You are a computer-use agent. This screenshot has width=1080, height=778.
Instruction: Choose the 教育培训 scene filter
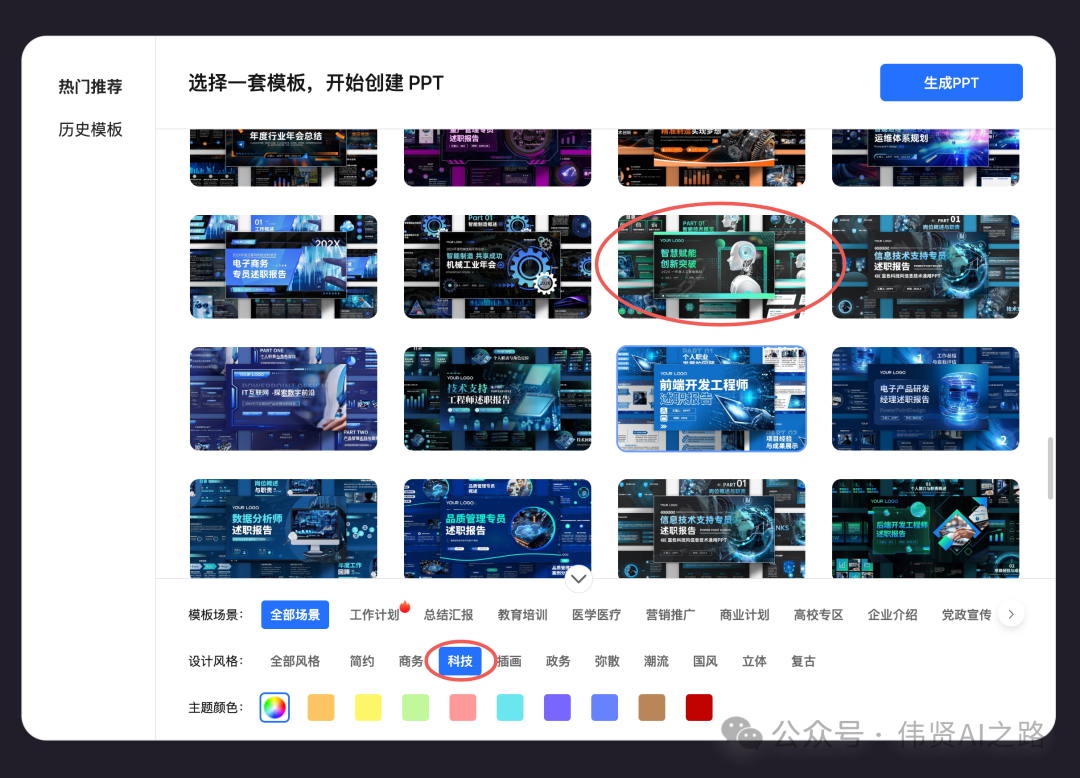522,615
